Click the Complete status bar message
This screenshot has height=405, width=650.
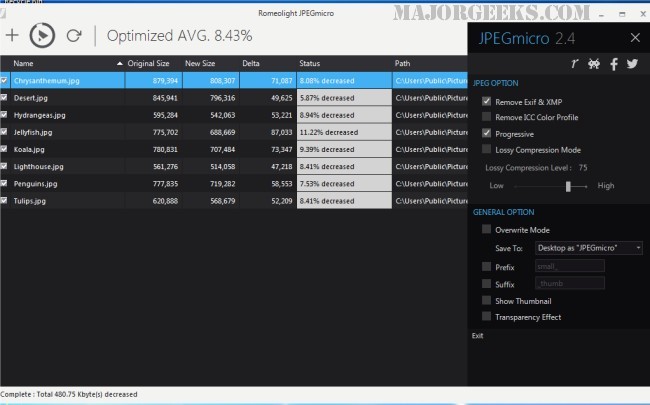(x=69, y=394)
